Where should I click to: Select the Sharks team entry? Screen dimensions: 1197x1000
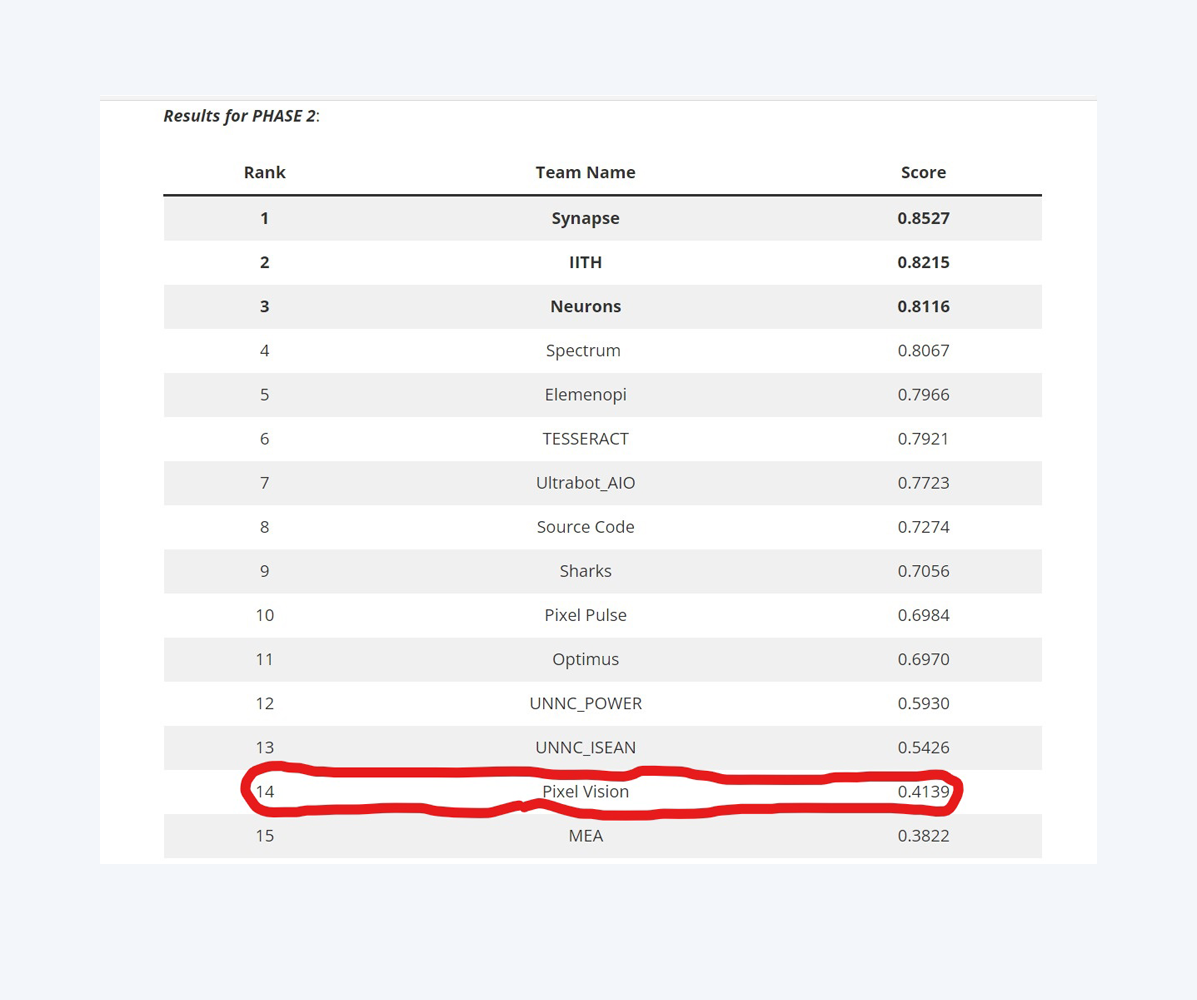585,571
